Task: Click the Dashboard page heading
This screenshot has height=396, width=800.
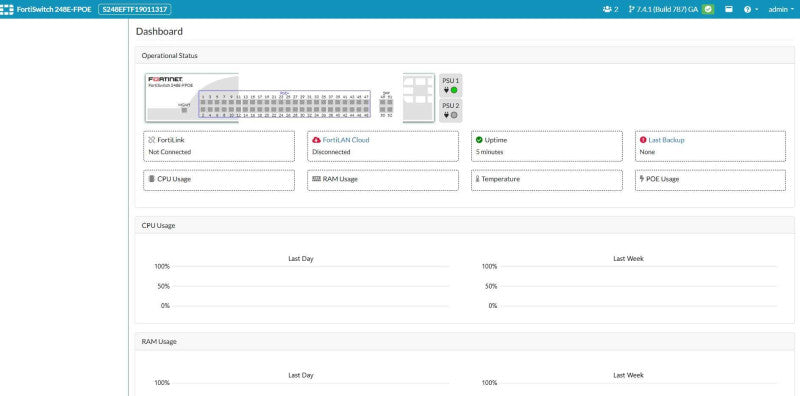Action: click(x=159, y=31)
